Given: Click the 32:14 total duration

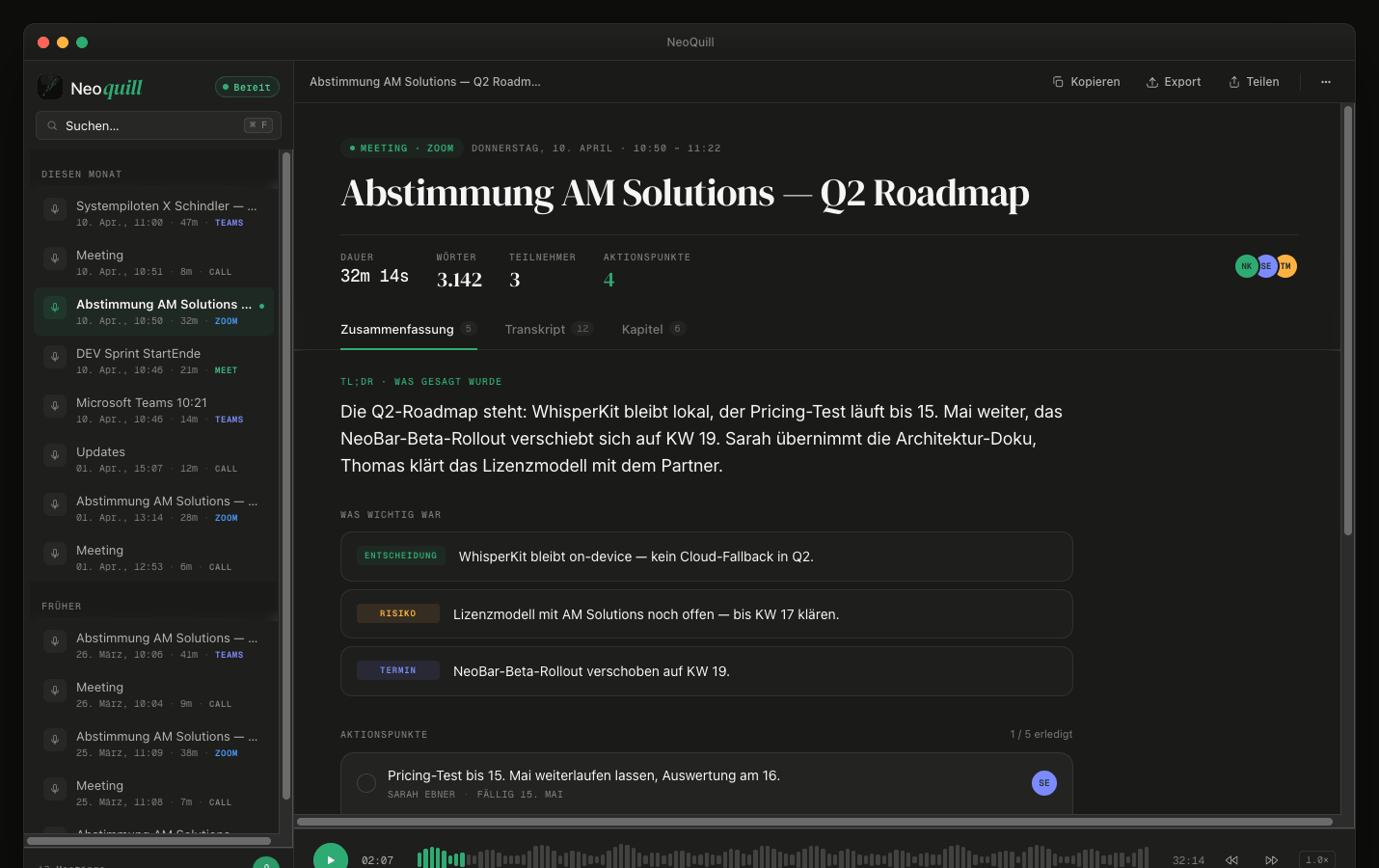Looking at the screenshot, I should coord(1188,860).
